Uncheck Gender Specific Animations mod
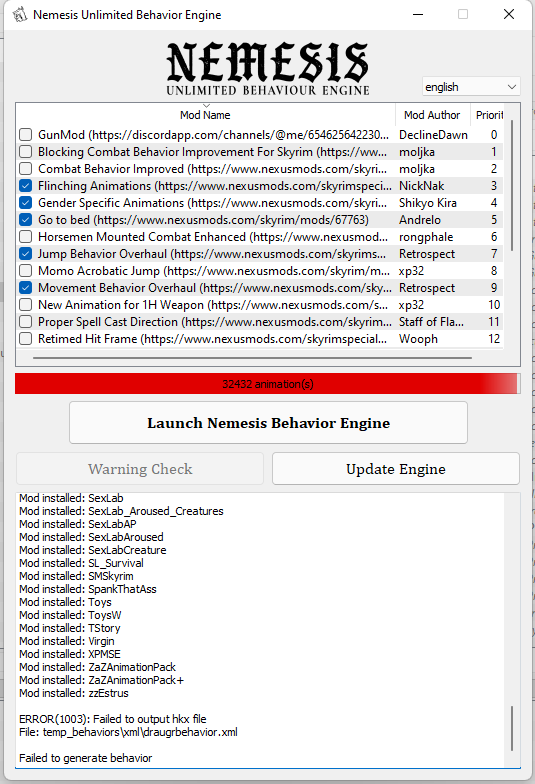The width and height of the screenshot is (535, 784). point(26,202)
